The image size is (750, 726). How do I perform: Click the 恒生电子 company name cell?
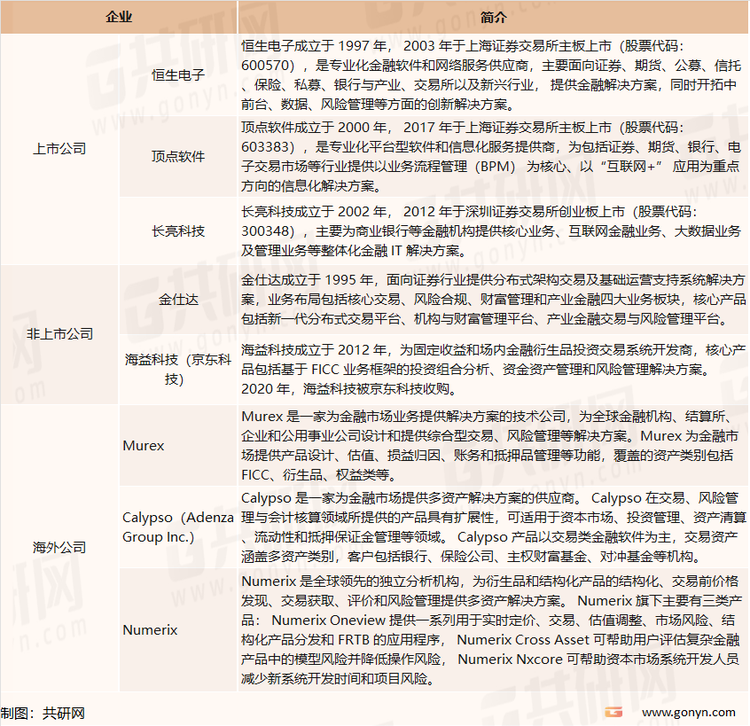(x=178, y=75)
